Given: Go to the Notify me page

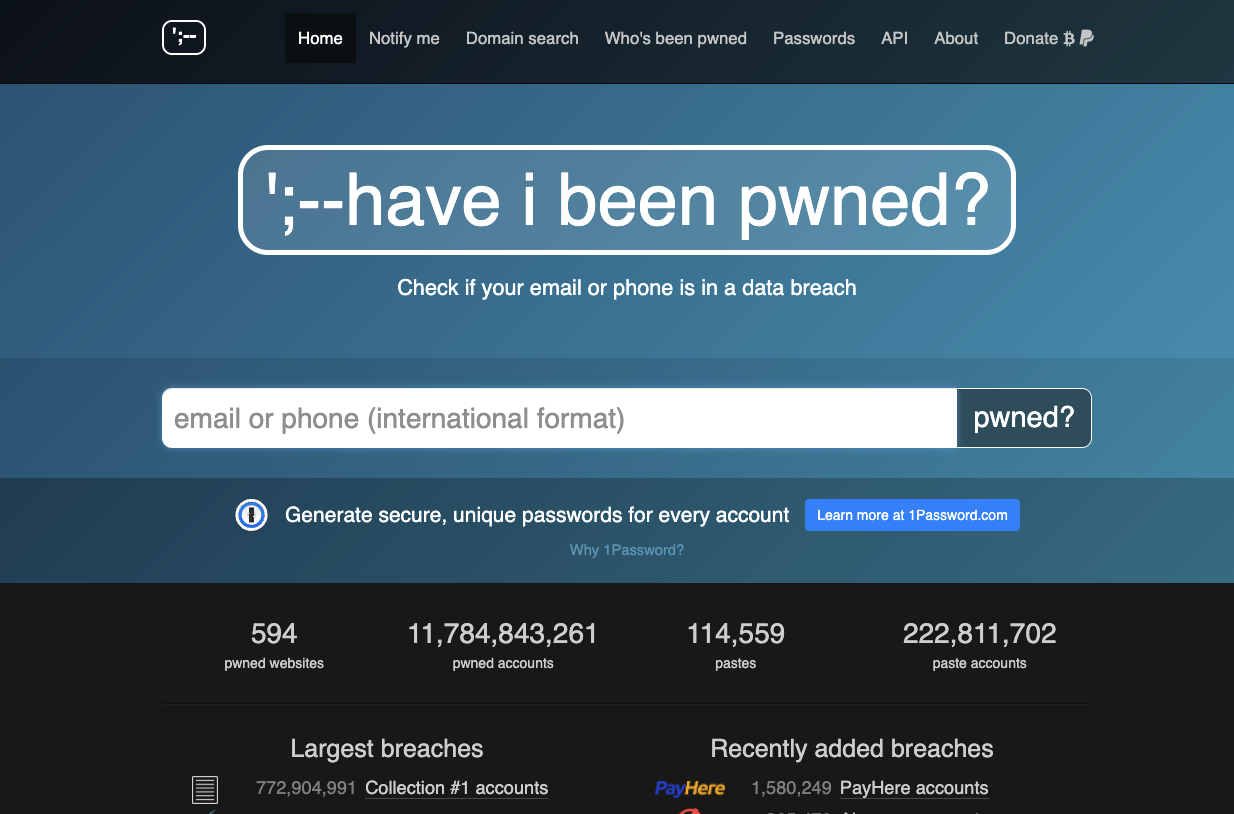Looking at the screenshot, I should click(x=404, y=38).
